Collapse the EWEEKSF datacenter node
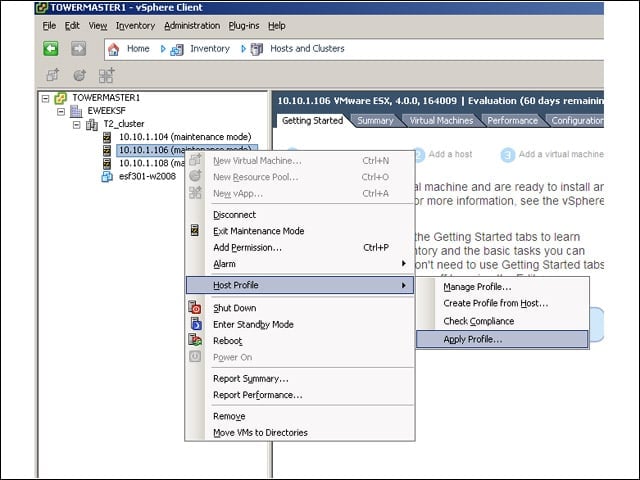 61,111
